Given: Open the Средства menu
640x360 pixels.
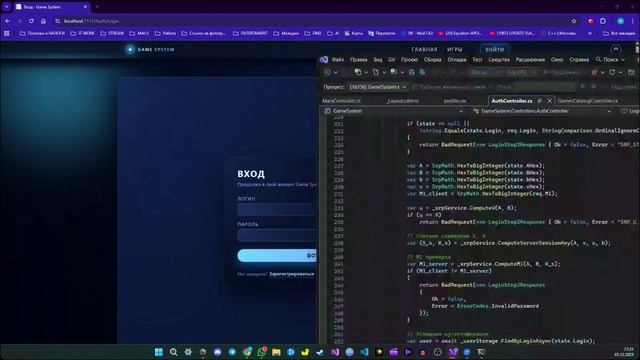Looking at the screenshot, I should (499, 60).
